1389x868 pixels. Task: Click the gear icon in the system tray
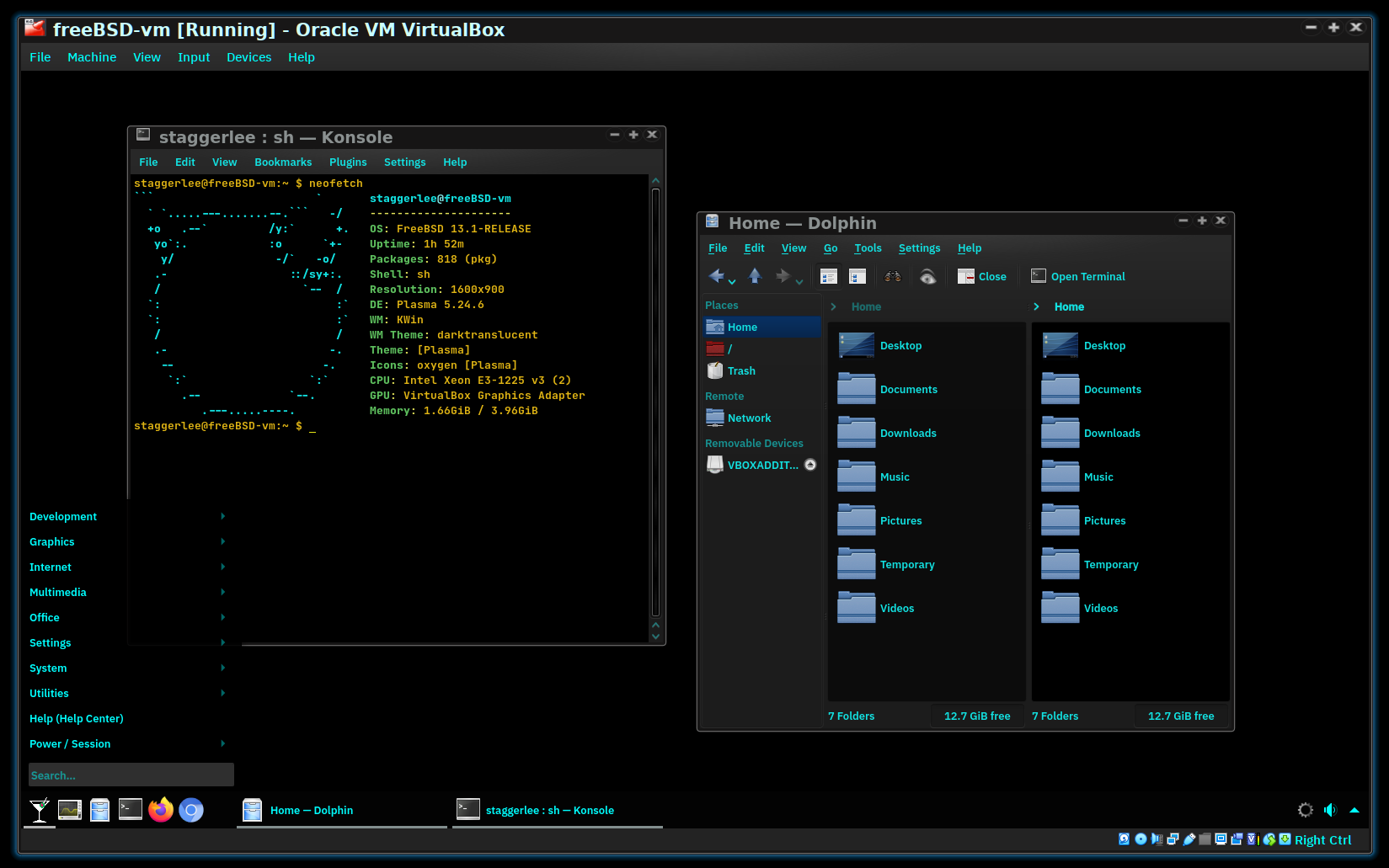(1306, 810)
